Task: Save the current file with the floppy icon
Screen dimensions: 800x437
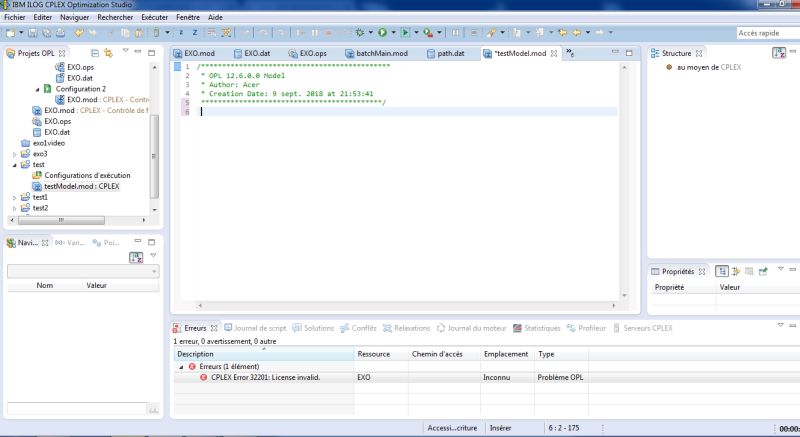Action: (x=33, y=33)
